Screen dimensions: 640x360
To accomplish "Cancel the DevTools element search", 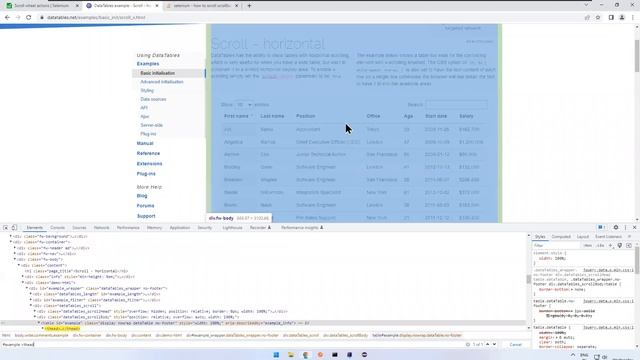I will tap(516, 344).
